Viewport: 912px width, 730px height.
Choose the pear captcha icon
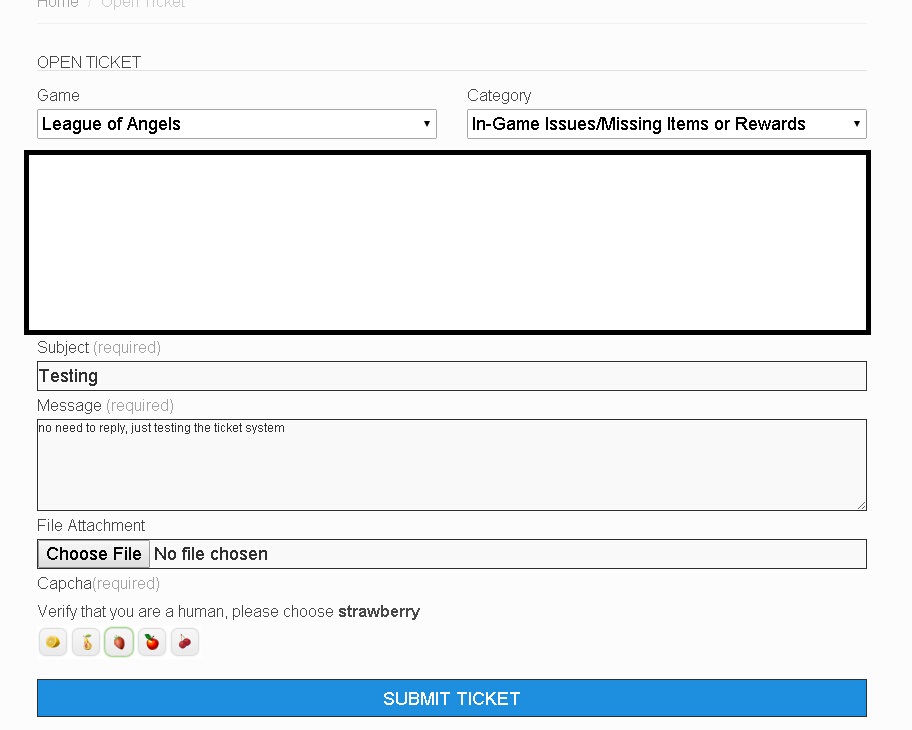[86, 642]
